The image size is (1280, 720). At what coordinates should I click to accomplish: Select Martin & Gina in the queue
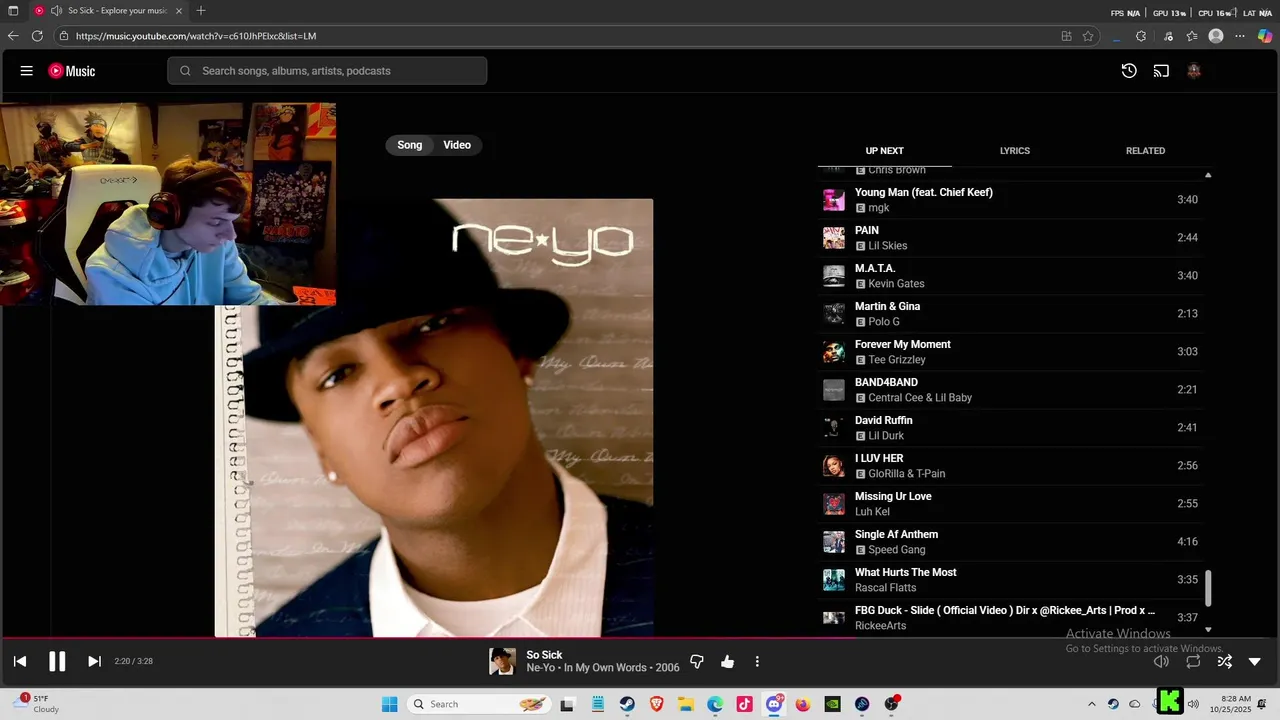1010,314
